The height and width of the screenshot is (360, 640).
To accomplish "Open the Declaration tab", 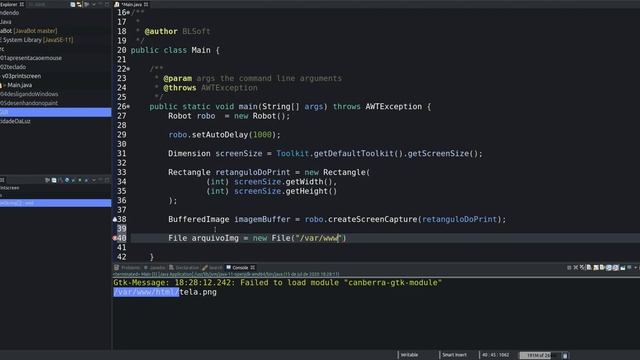I will (184, 268).
